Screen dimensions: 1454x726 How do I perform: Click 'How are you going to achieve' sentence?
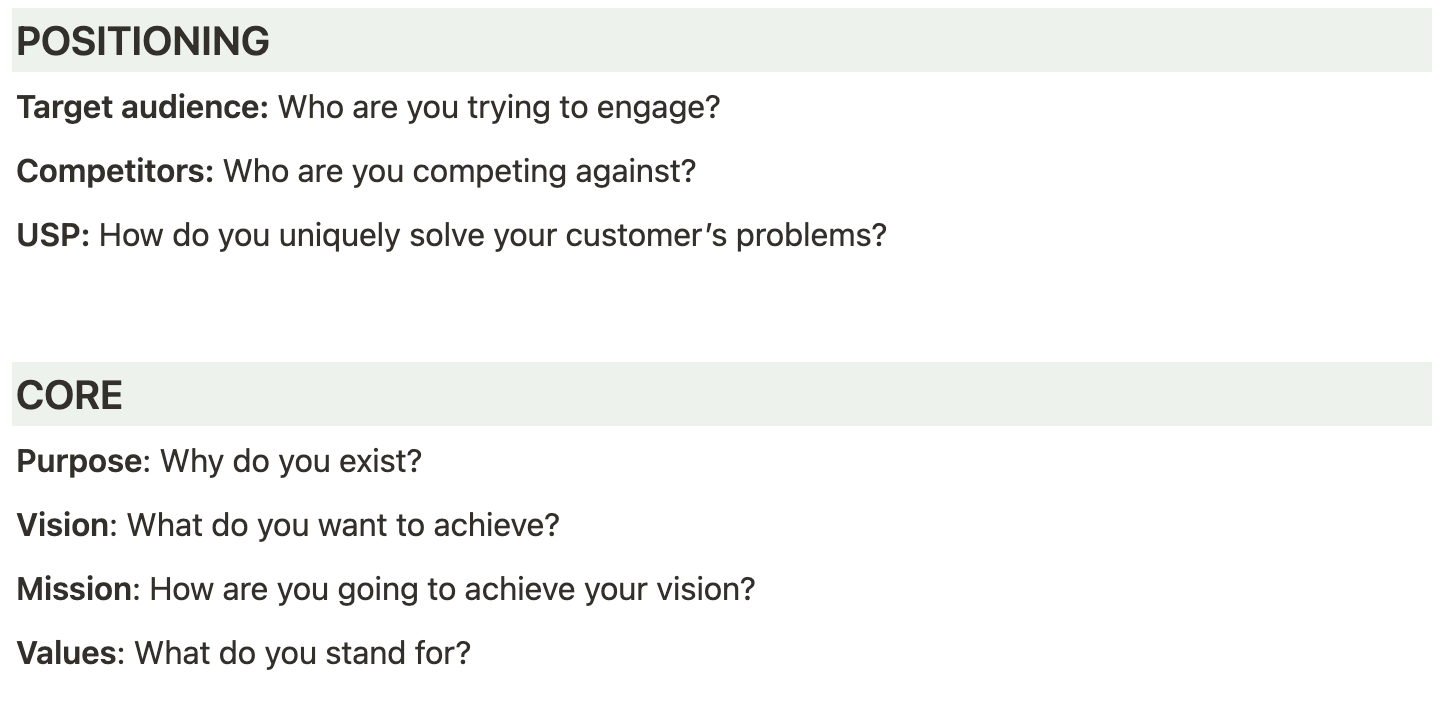(x=452, y=589)
